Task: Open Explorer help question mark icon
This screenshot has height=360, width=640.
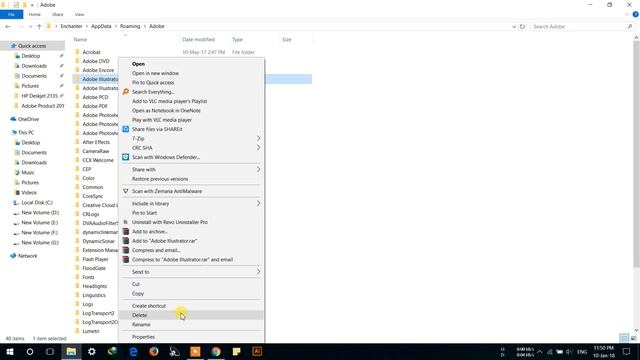Action: 636,14
